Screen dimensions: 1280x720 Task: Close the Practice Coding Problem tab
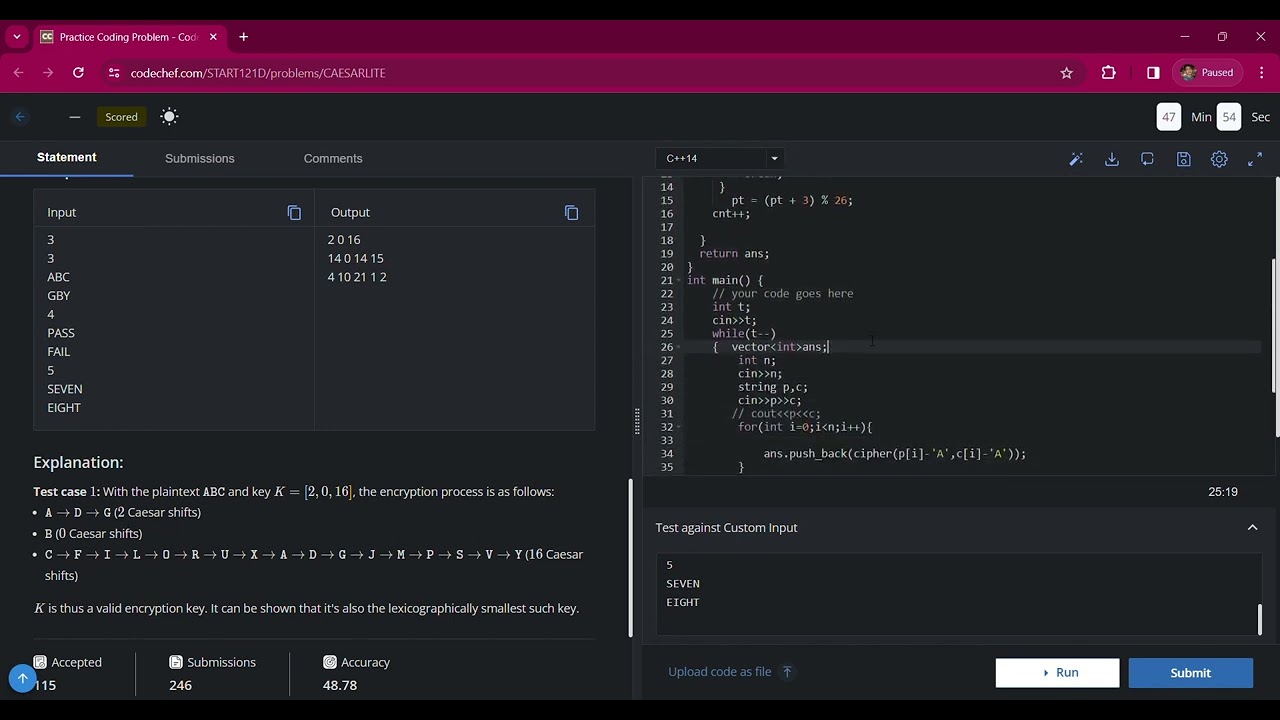pos(213,37)
